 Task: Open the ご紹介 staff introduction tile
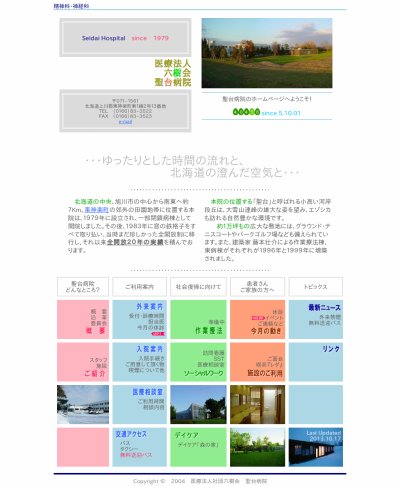(83, 362)
